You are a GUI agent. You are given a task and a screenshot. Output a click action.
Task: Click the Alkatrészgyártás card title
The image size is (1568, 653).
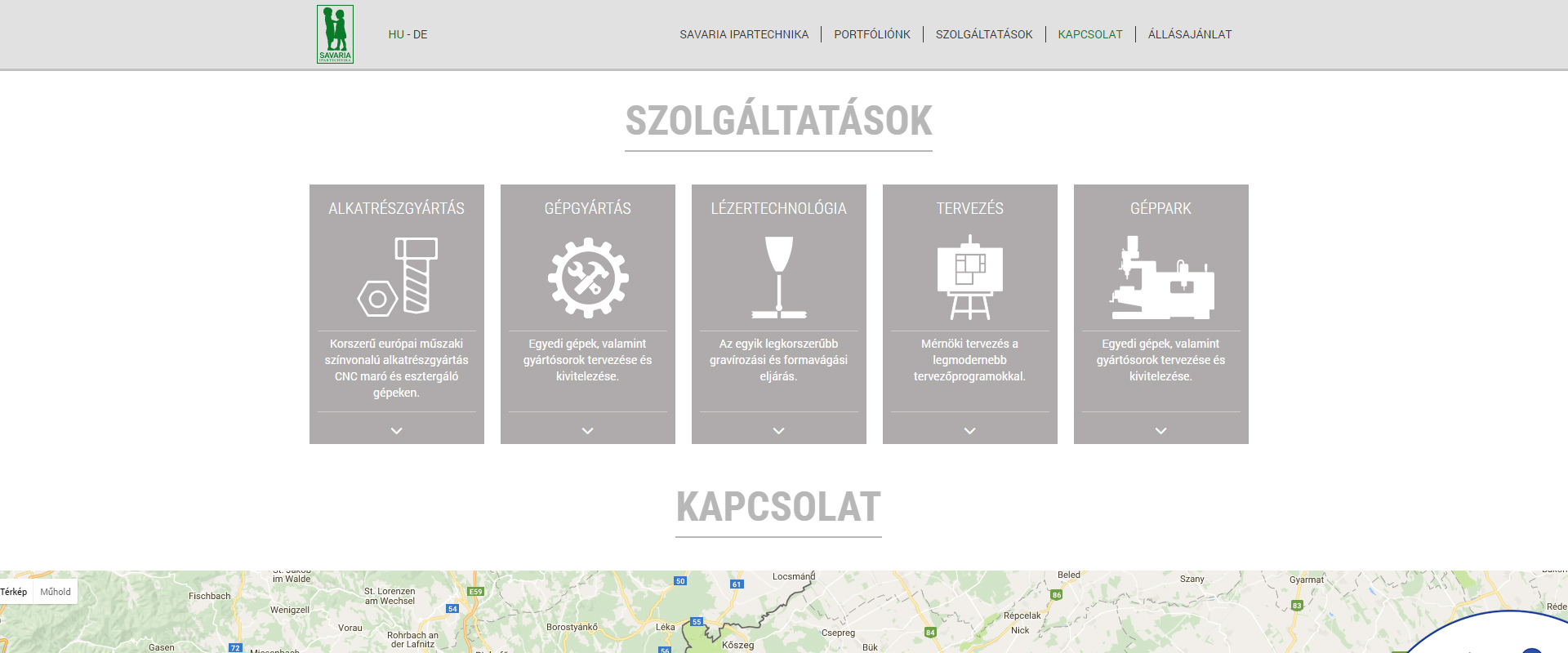(397, 208)
